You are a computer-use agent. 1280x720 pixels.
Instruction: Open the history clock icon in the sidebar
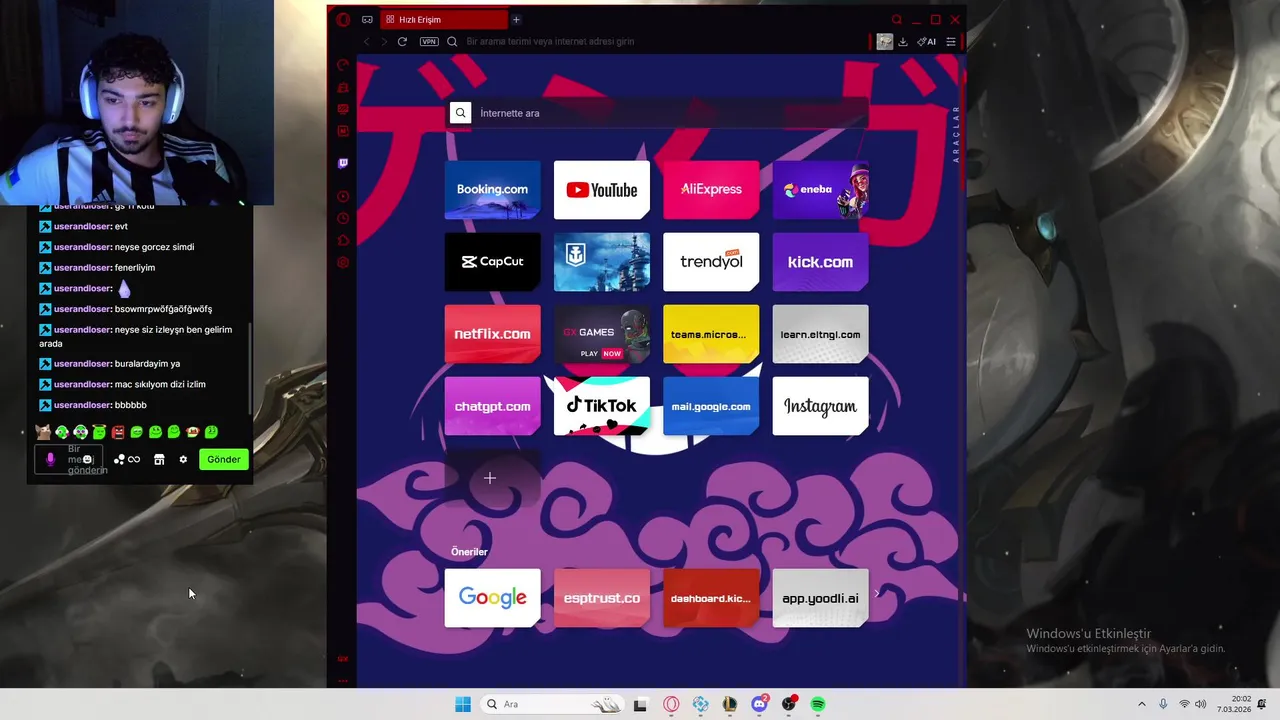tap(343, 218)
